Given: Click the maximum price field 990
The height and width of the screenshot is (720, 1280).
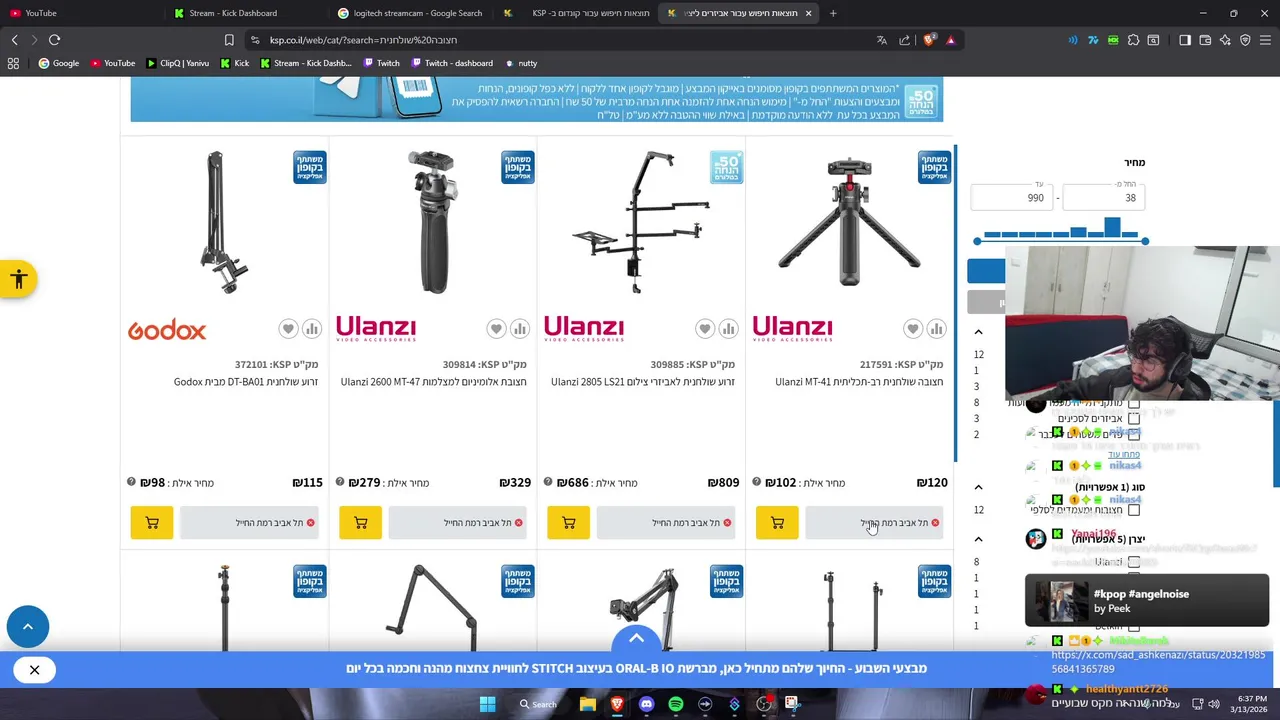Looking at the screenshot, I should coord(1012,198).
